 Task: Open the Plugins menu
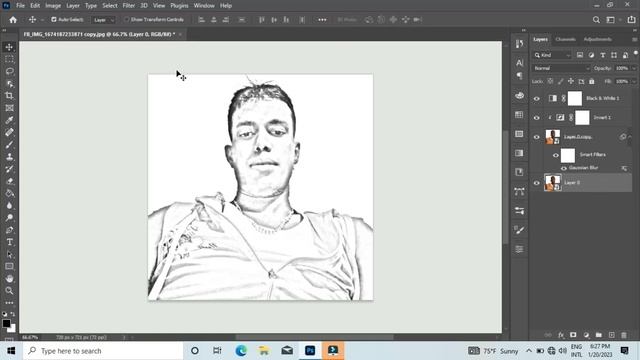pos(180,6)
